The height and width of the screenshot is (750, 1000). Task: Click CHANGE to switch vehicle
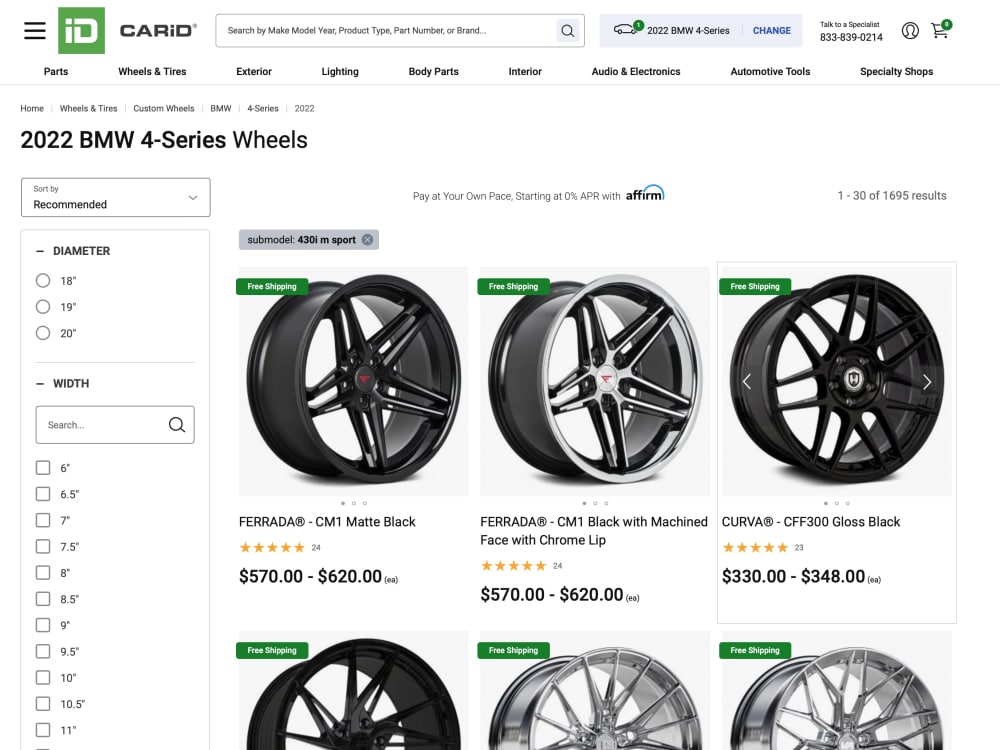(x=772, y=31)
